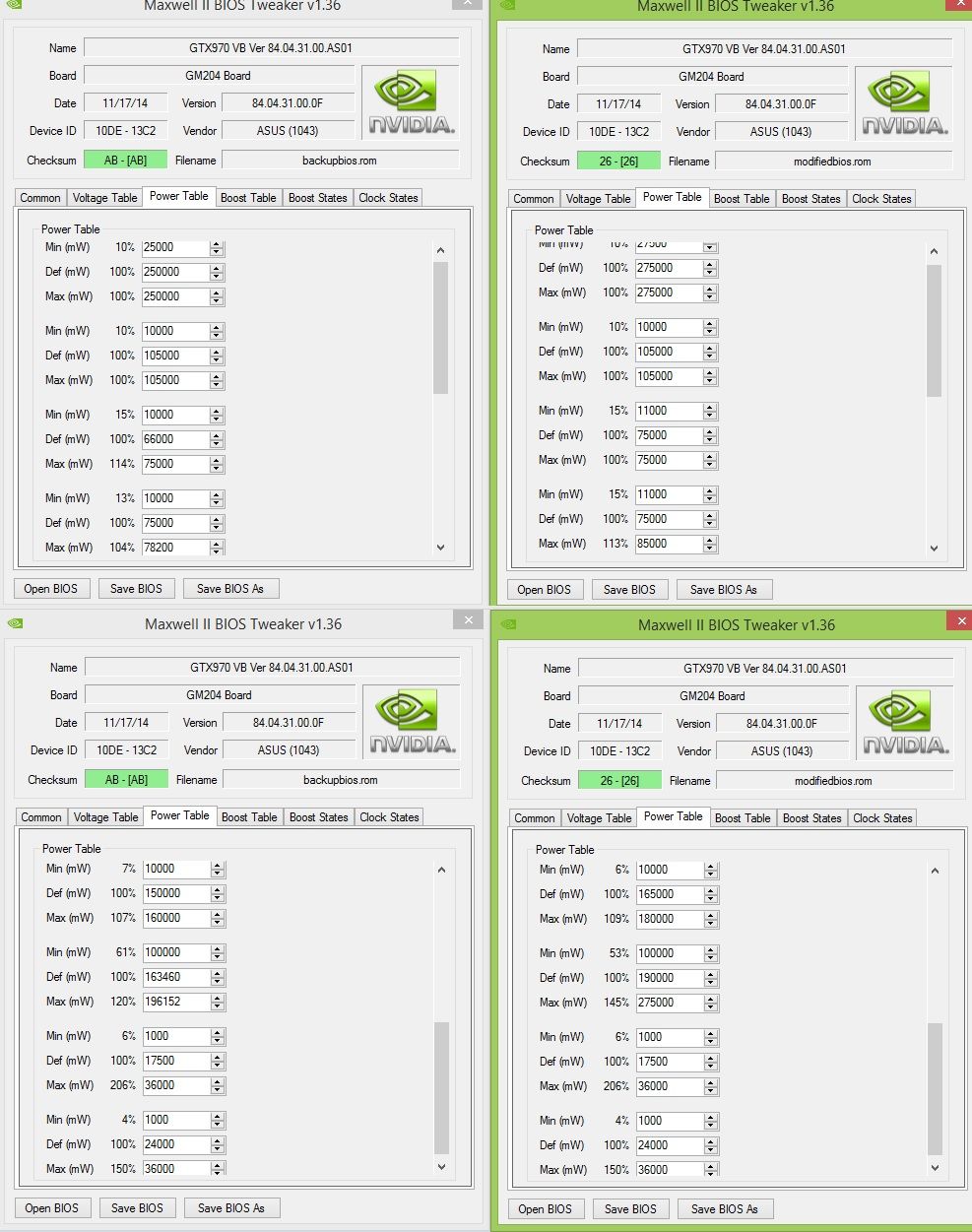Click the Def field containing 163460
Image resolution: width=972 pixels, height=1232 pixels.
(176, 977)
